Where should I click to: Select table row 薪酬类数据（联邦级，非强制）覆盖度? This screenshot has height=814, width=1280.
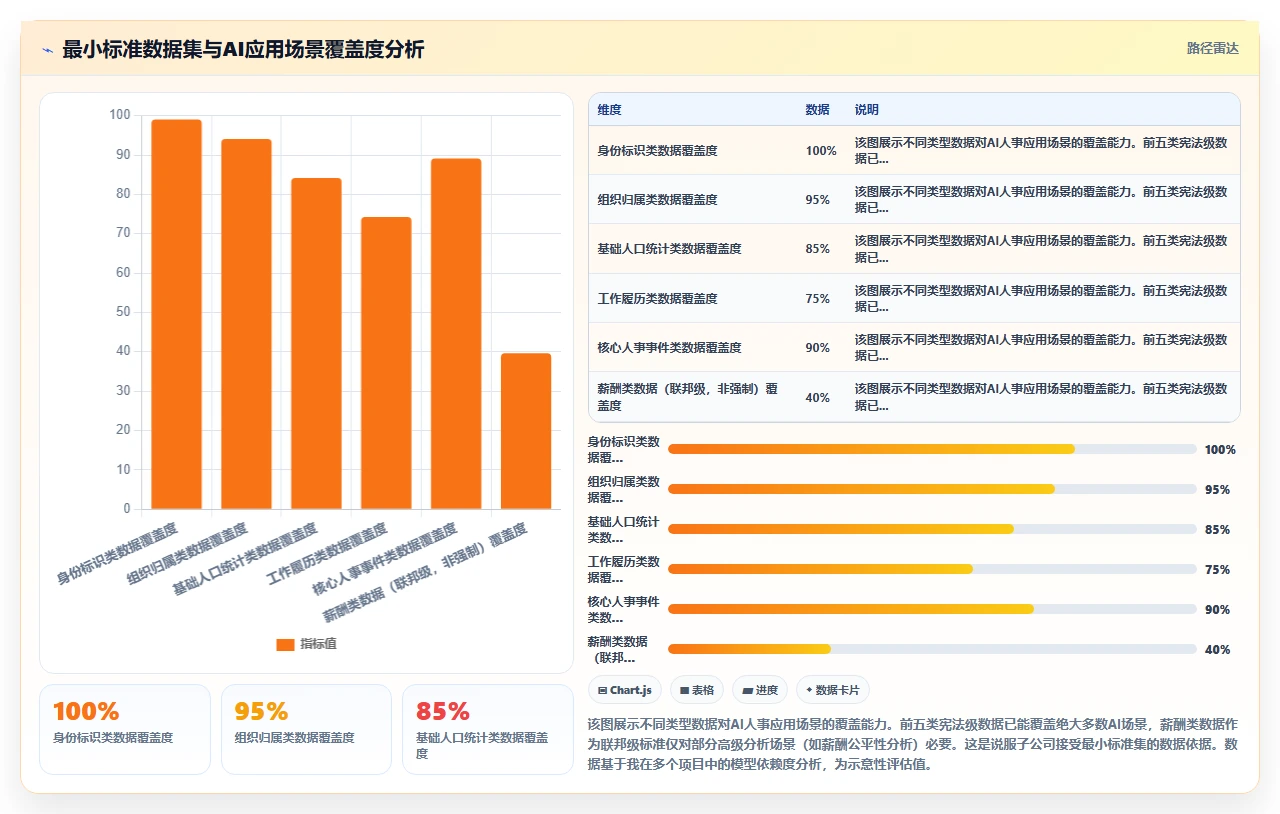tap(914, 397)
